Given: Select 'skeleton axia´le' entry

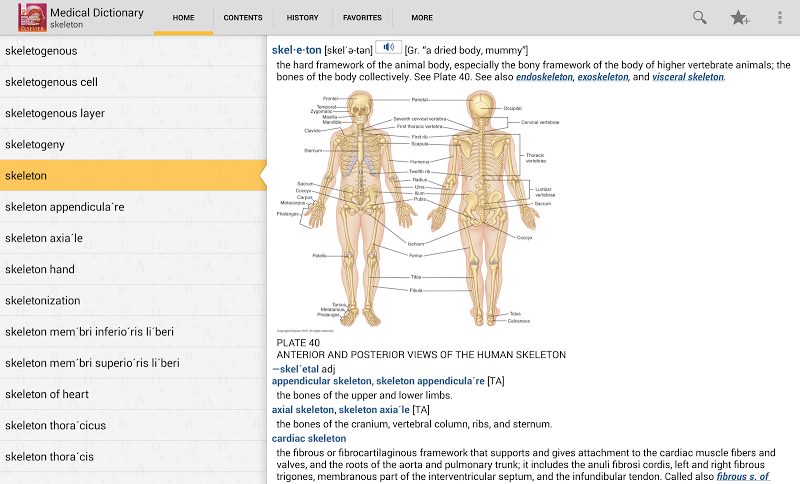Looking at the screenshot, I should (133, 238).
